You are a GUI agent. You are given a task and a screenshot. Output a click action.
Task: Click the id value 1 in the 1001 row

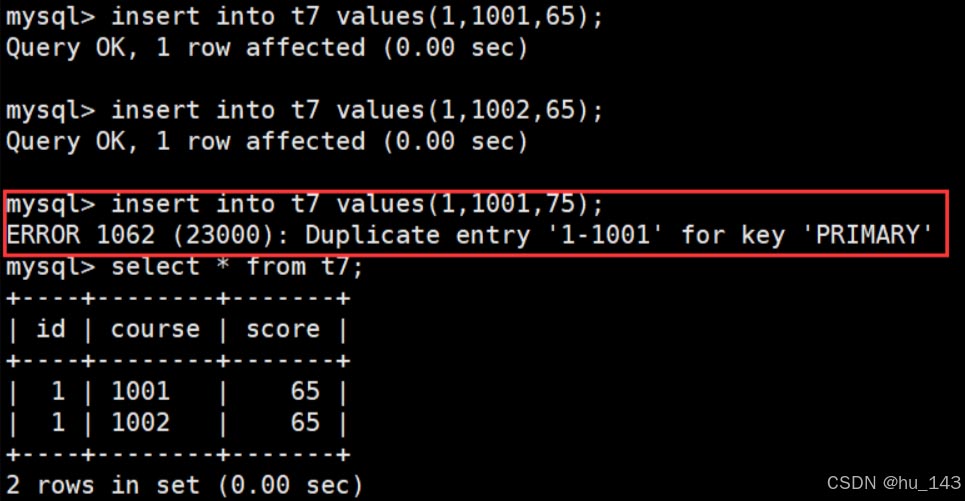point(58,391)
